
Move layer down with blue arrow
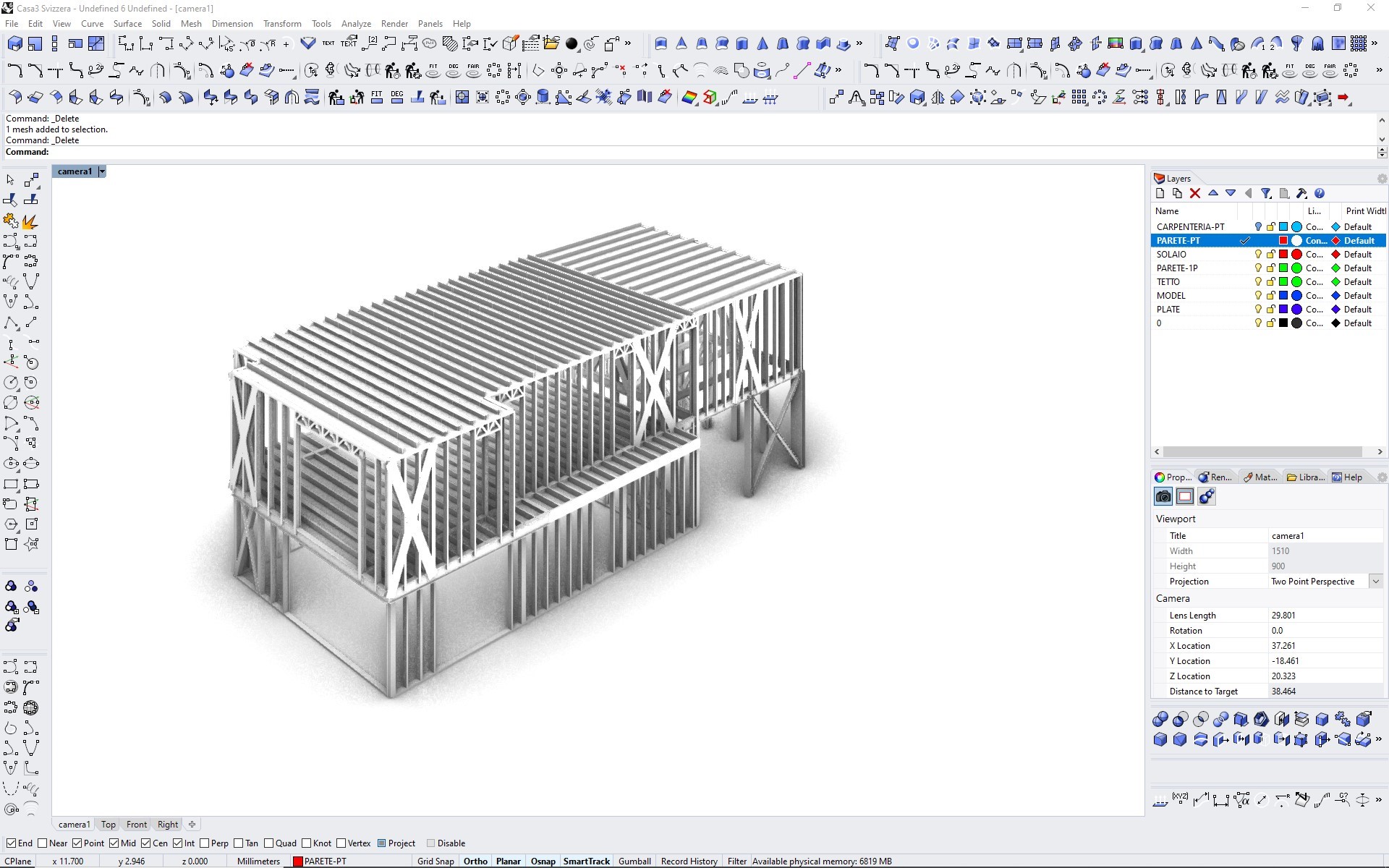(1231, 193)
